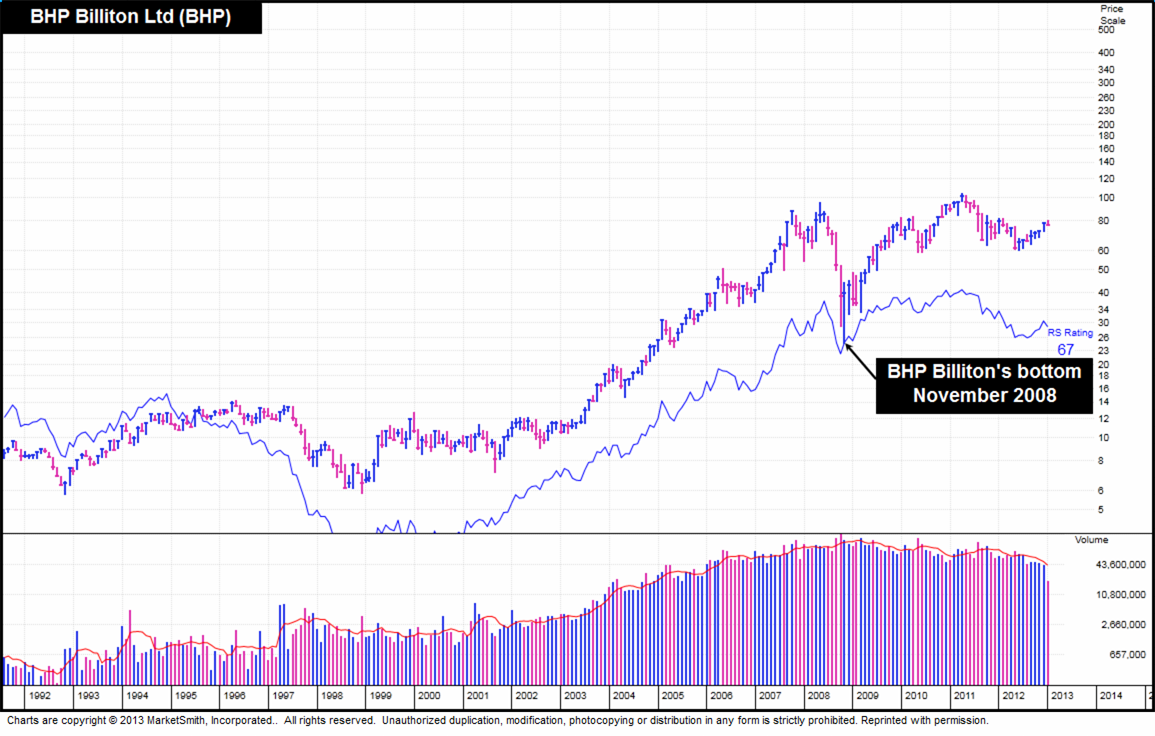
Task: Click the RS Rating value 67
Action: coord(1066,350)
